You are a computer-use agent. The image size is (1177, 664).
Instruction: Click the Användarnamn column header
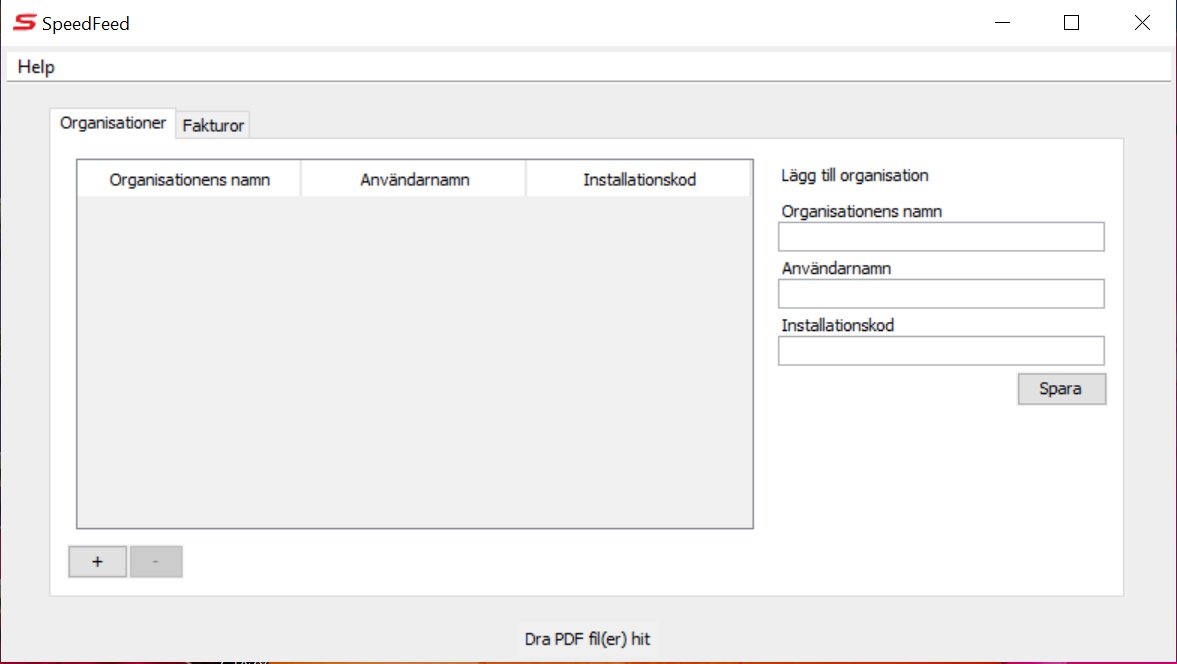point(414,180)
